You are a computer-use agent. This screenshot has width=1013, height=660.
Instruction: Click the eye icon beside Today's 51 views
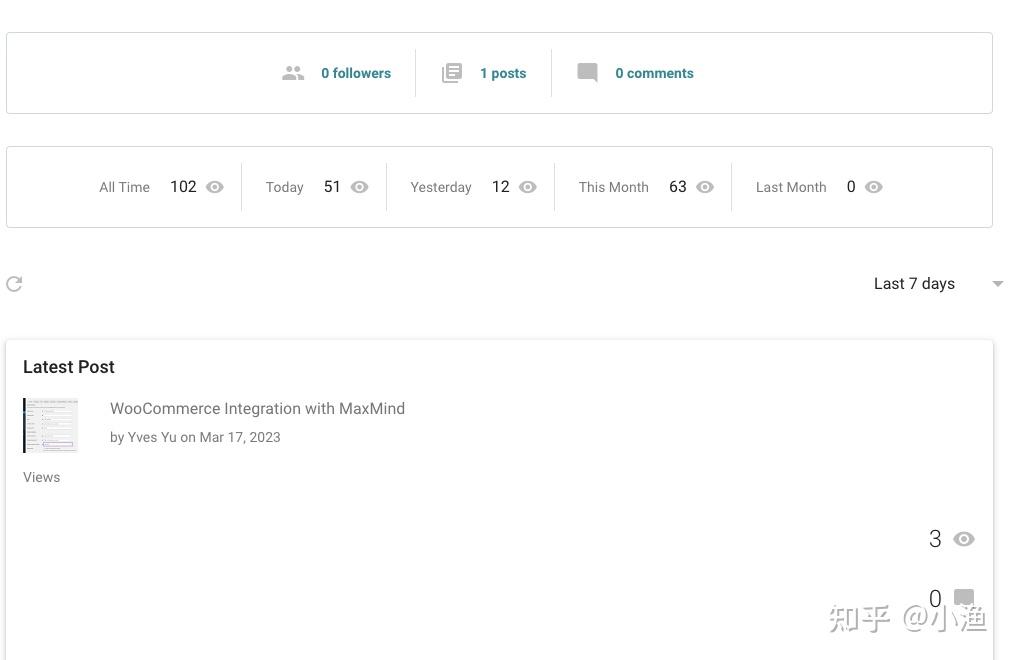(x=360, y=187)
